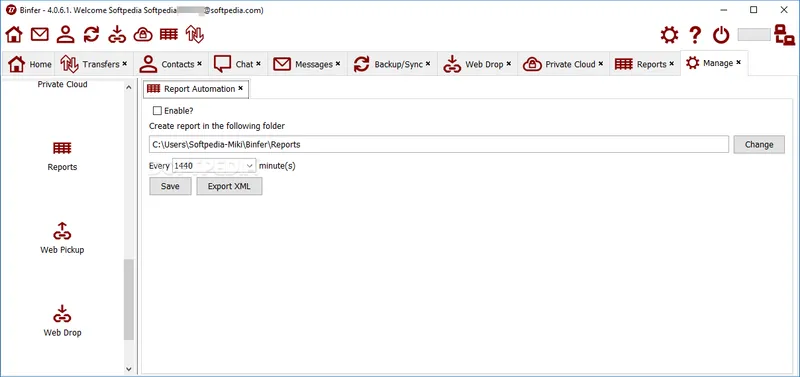Click sidebar scrollbar up arrow
Viewport: 800px width, 377px height.
tap(129, 87)
